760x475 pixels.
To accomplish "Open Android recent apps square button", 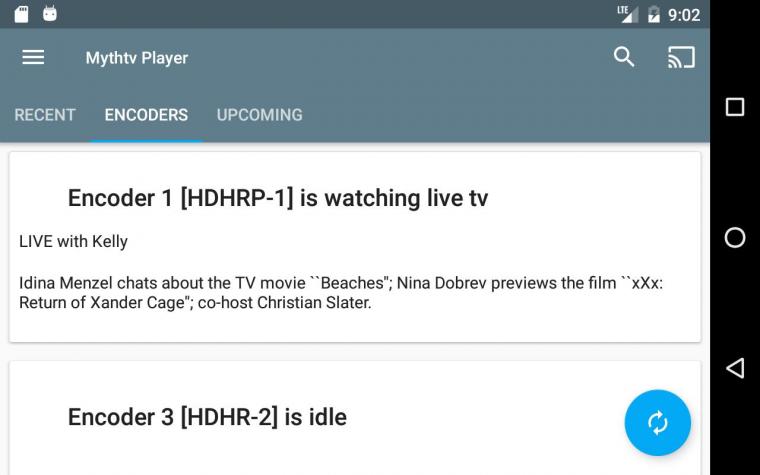I will click(x=735, y=107).
